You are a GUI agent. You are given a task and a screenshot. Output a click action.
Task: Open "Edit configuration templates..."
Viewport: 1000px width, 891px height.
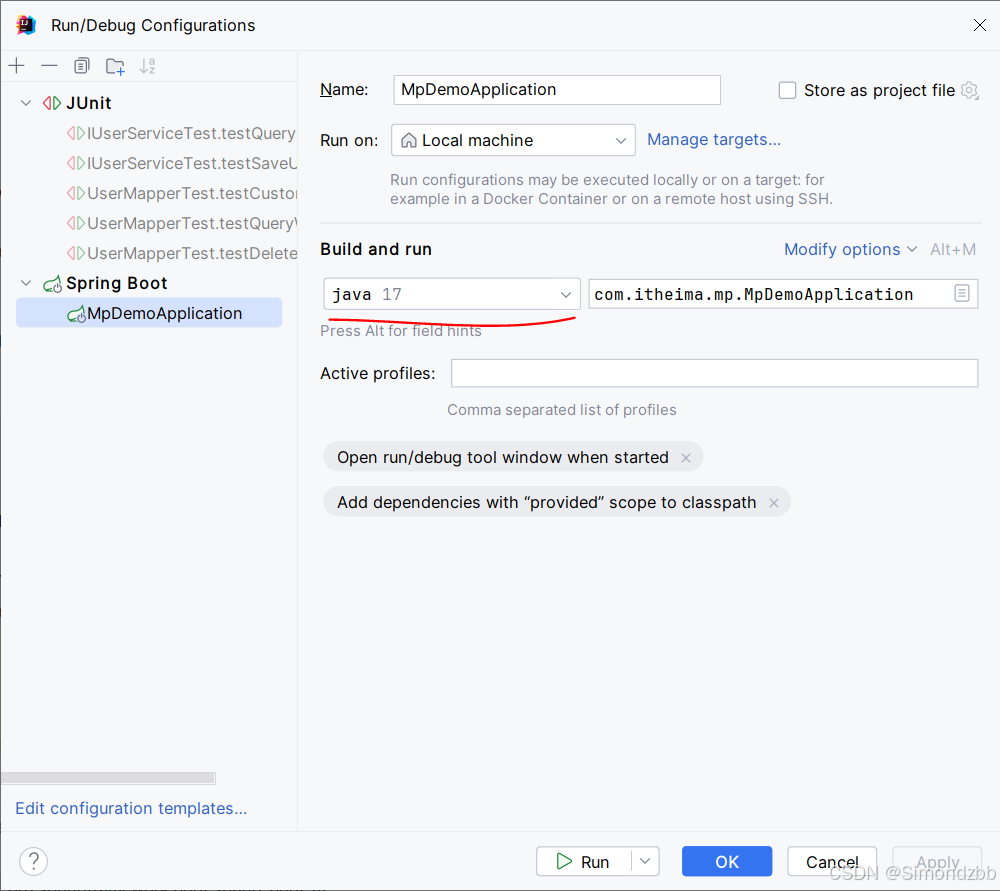[130, 808]
